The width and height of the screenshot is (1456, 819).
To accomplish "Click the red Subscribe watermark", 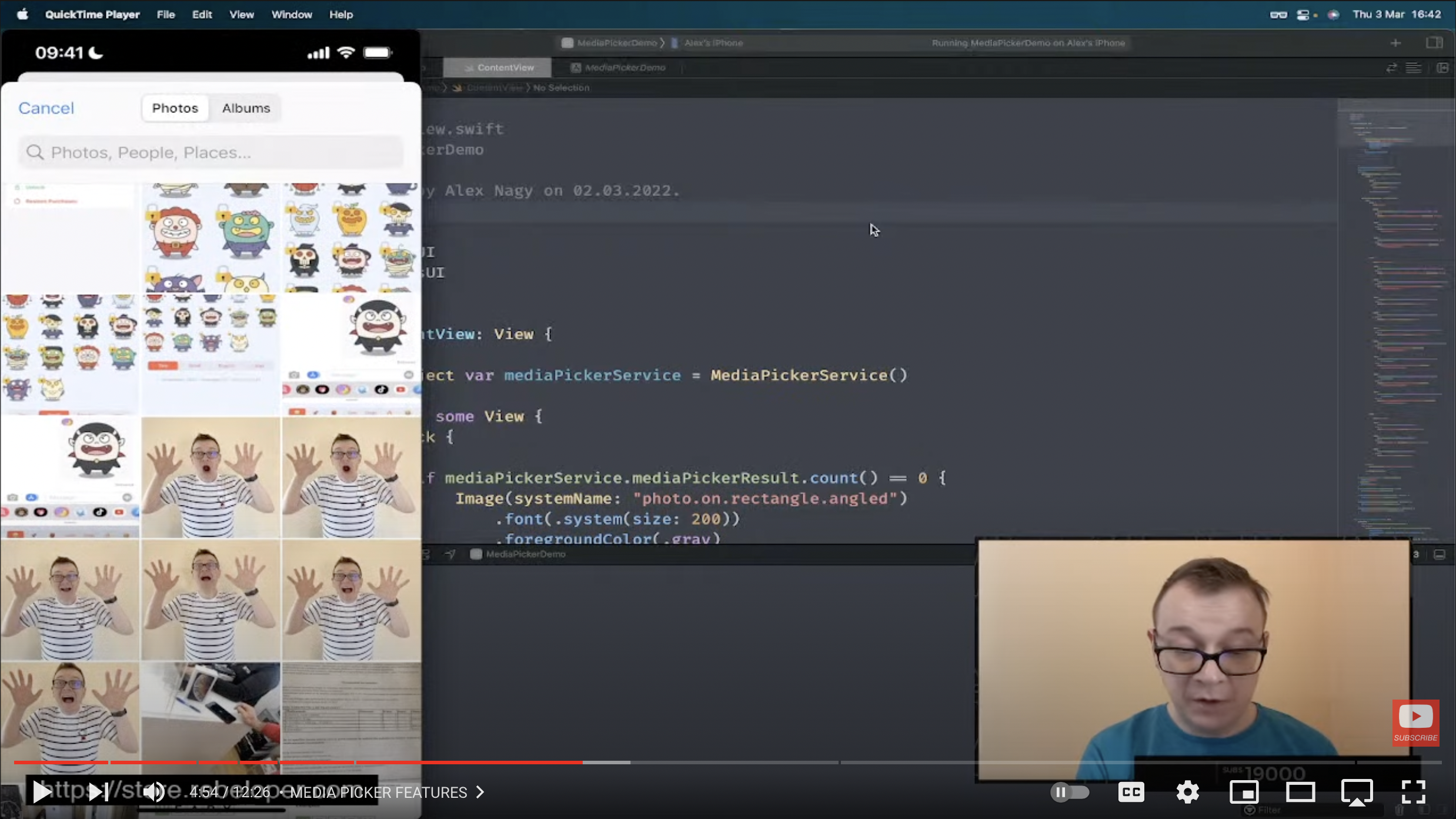I will [x=1415, y=723].
